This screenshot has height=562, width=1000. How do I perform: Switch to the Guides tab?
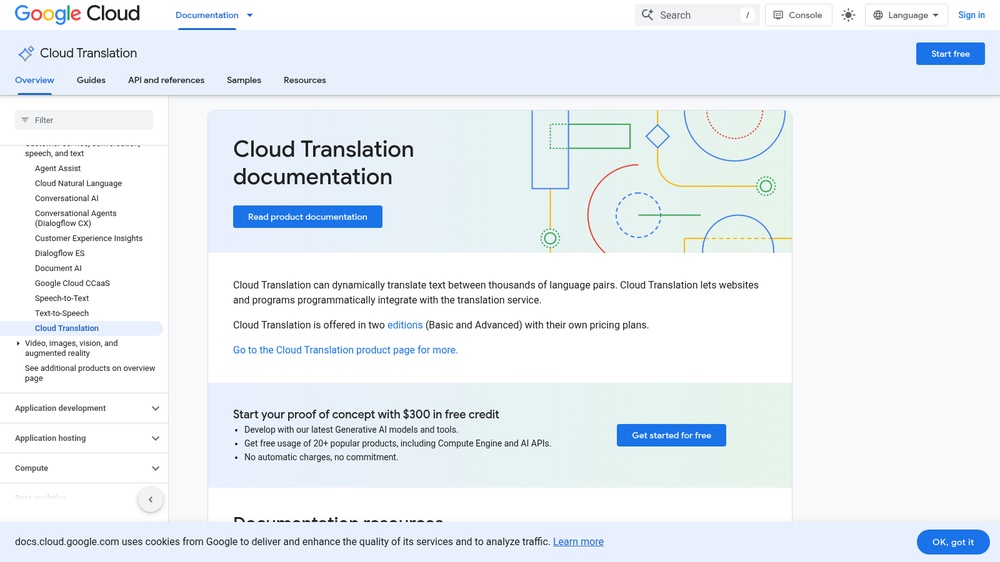pos(91,80)
